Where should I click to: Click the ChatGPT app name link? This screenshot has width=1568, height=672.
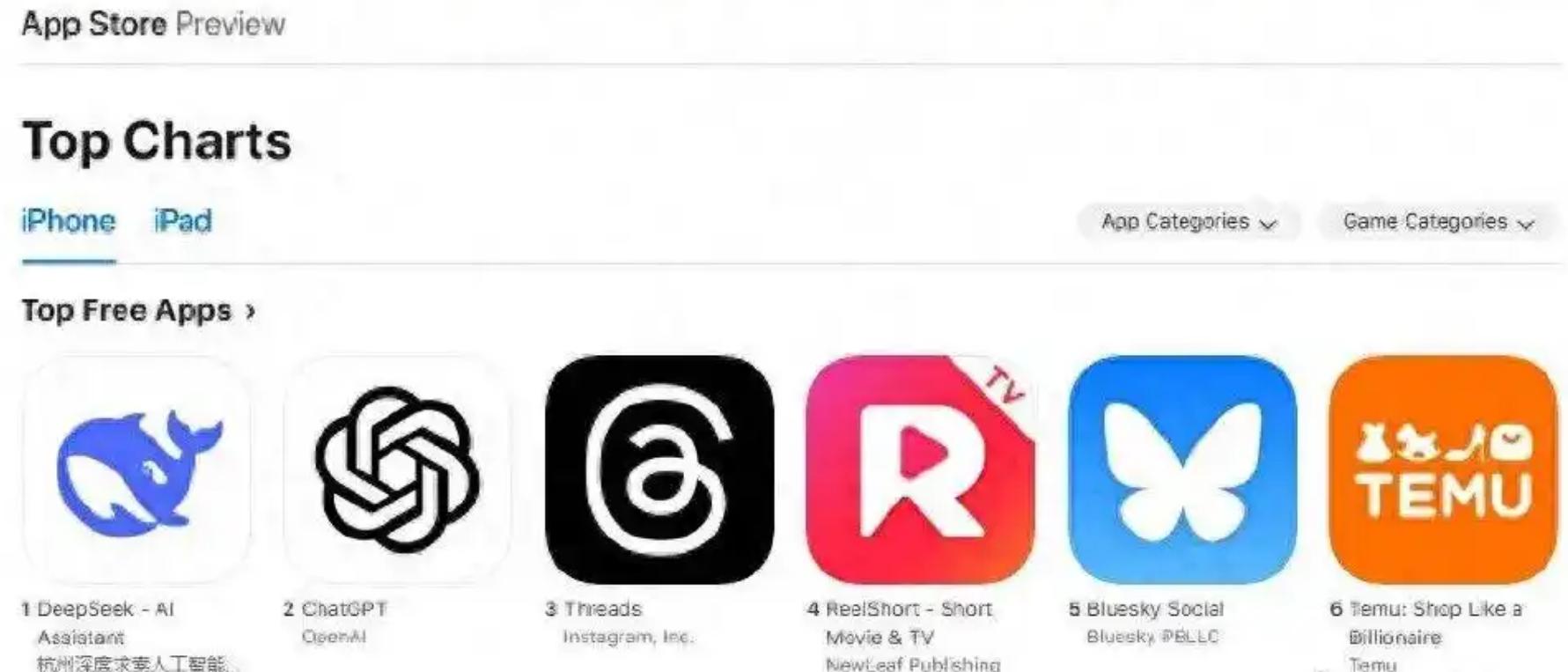pos(344,609)
